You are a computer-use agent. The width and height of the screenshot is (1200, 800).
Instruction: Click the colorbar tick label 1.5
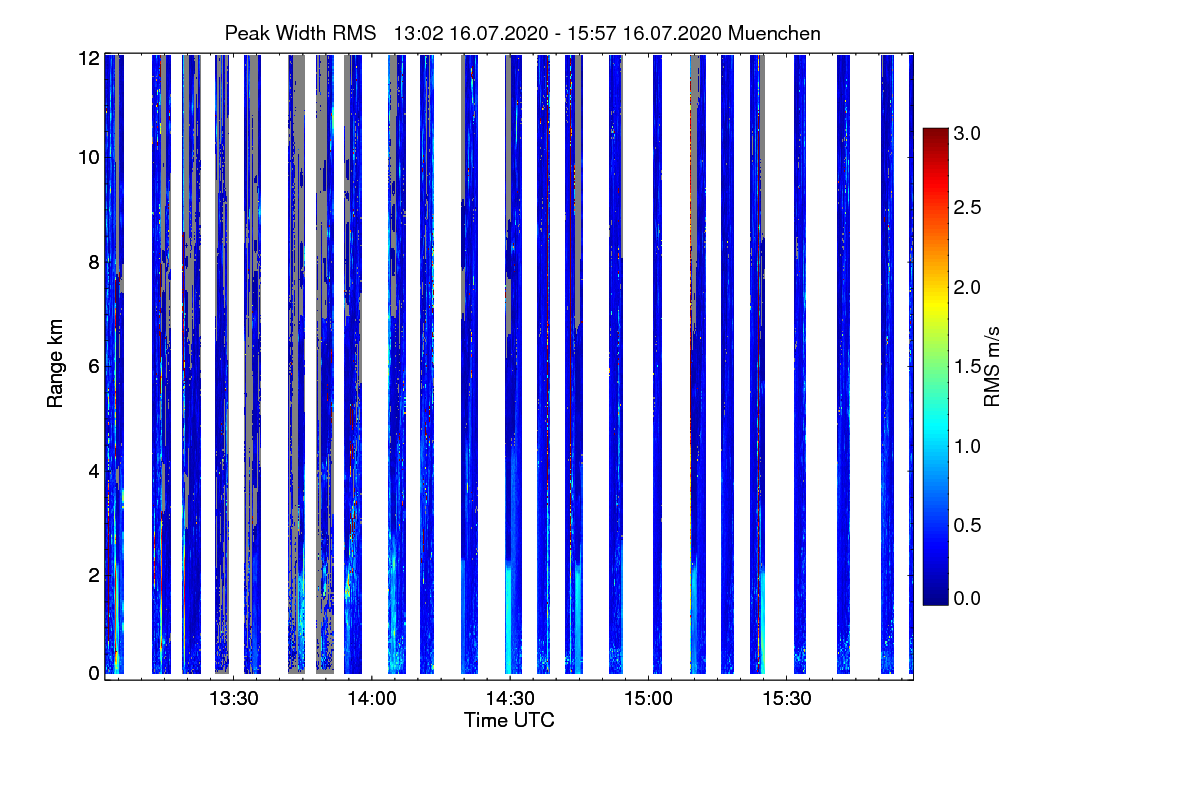(966, 367)
